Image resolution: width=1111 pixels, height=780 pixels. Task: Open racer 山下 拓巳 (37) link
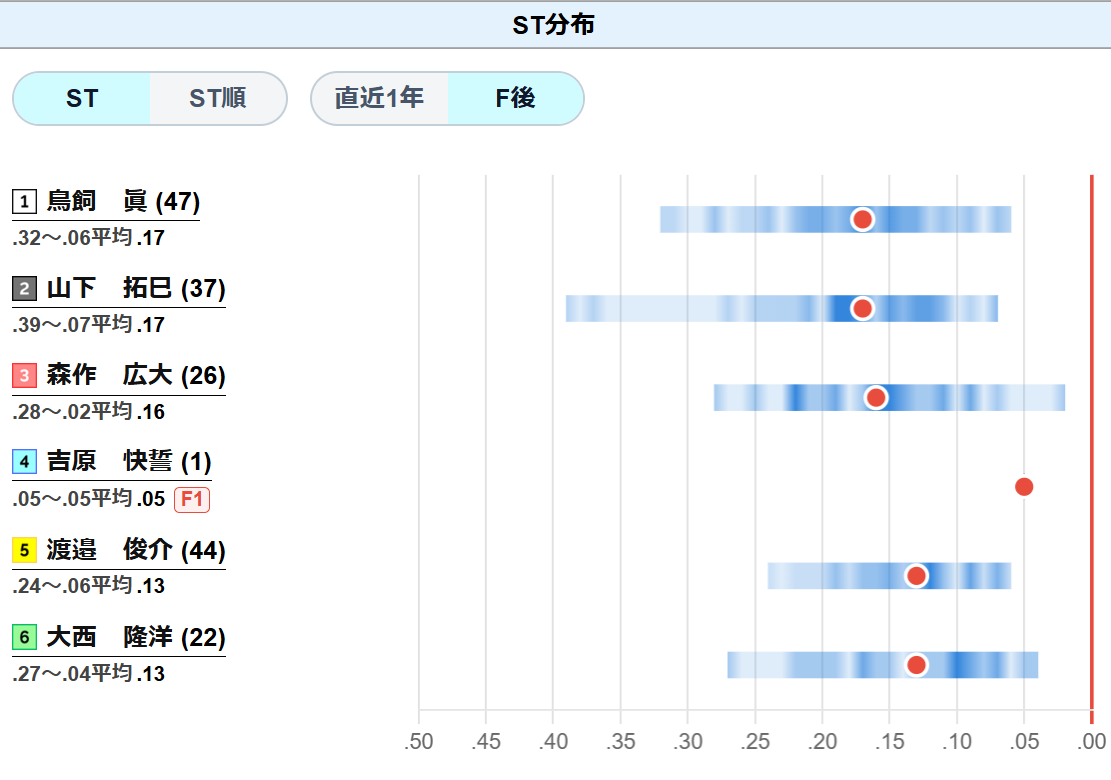click(136, 288)
